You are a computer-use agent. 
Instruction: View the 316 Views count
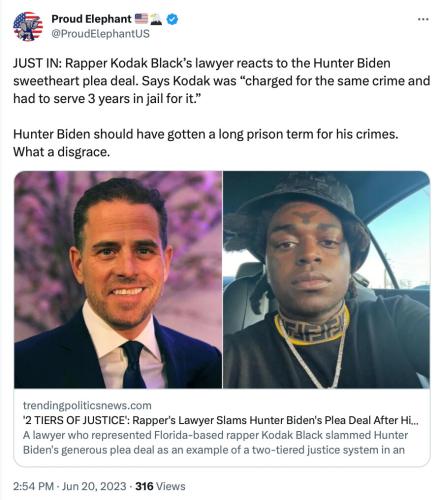click(160, 486)
